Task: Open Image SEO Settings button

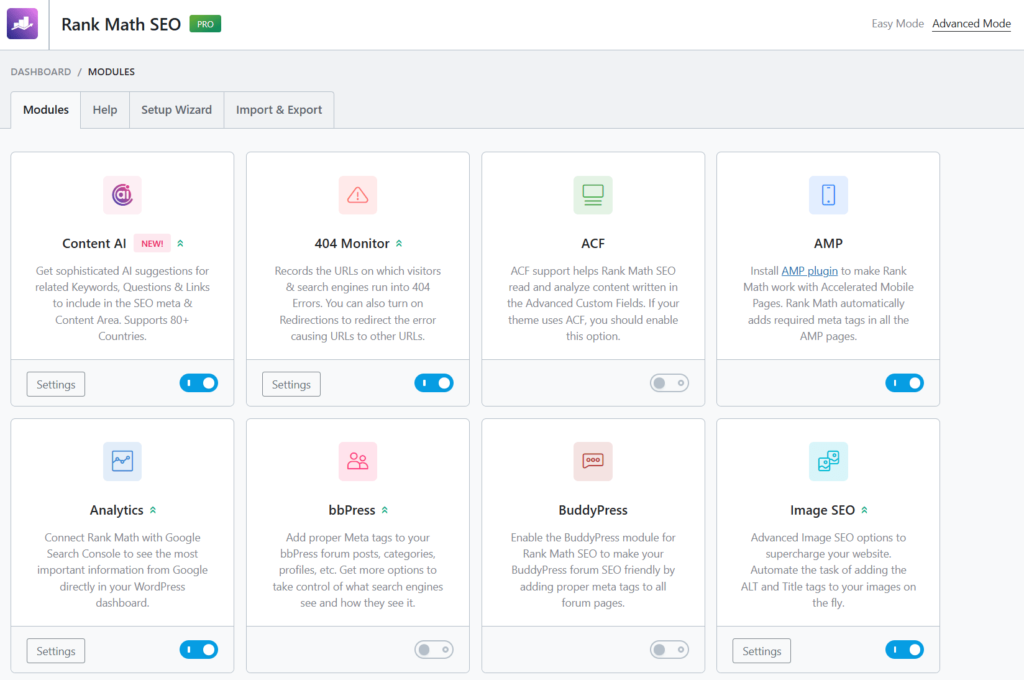Action: (x=761, y=651)
